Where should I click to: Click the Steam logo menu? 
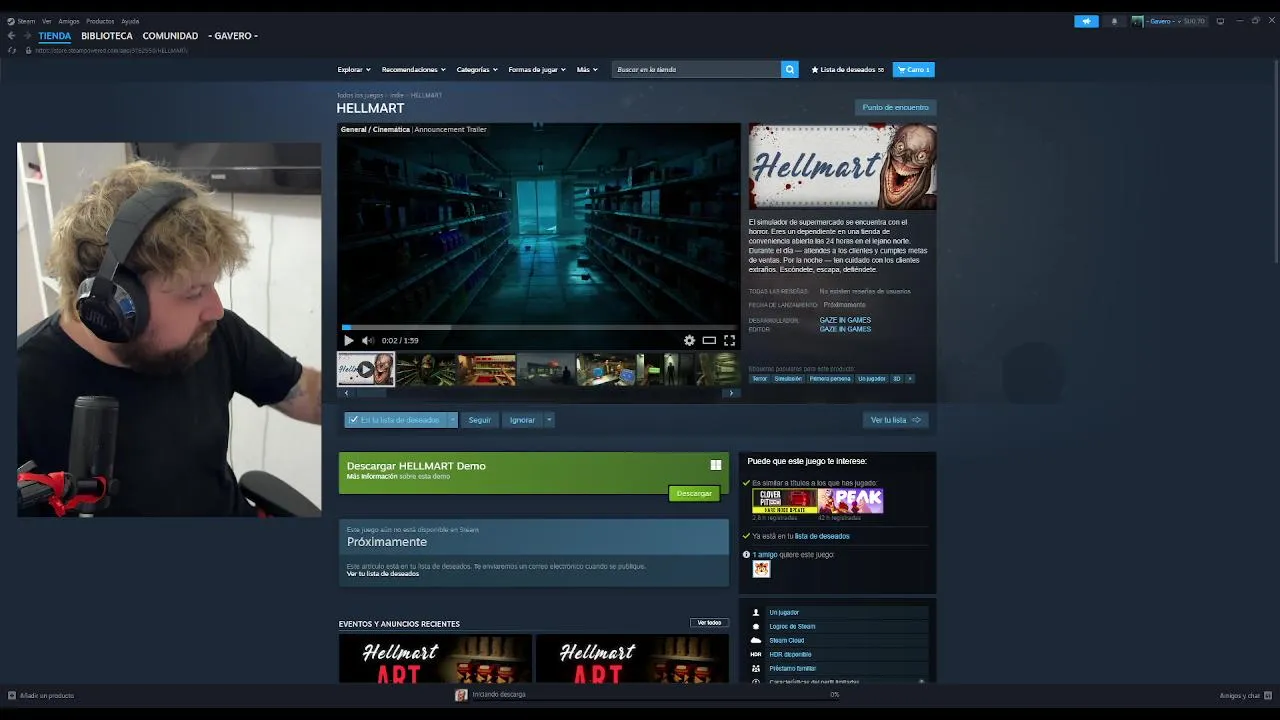pos(21,21)
